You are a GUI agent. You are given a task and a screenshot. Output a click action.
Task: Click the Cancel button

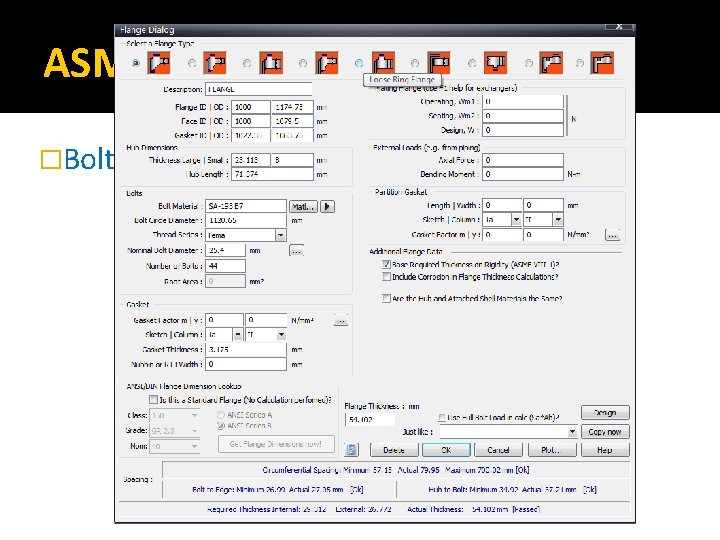tap(498, 450)
